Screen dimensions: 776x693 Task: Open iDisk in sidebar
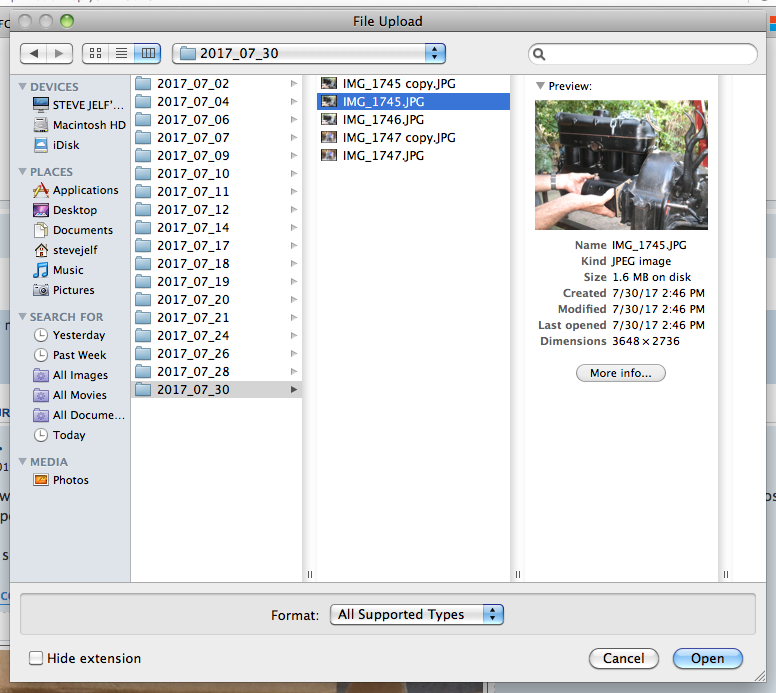(x=66, y=145)
